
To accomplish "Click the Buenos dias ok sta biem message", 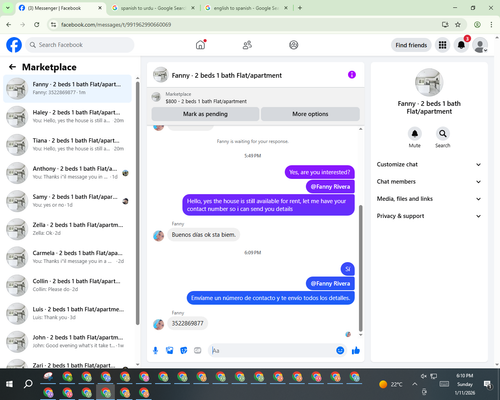I will pyautogui.click(x=204, y=235).
